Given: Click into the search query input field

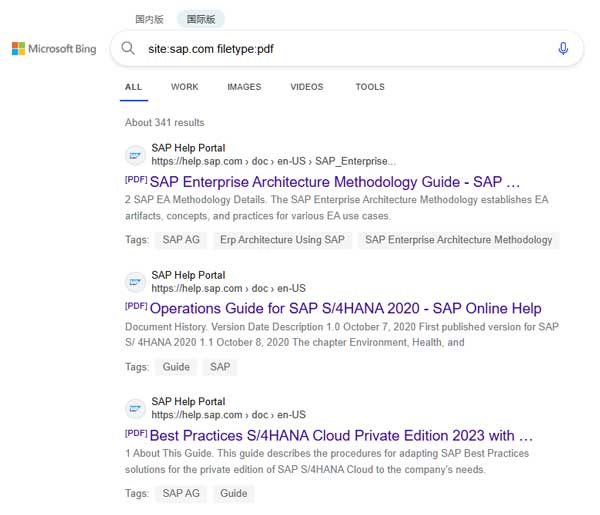Looking at the screenshot, I should (x=340, y=48).
